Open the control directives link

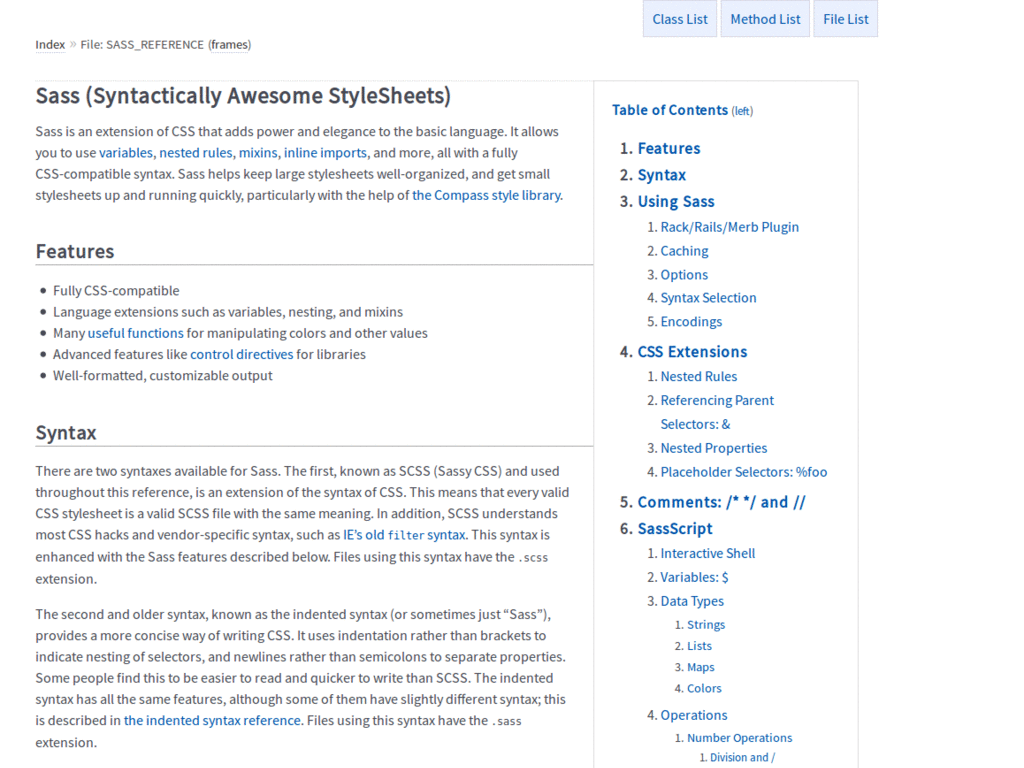[242, 355]
